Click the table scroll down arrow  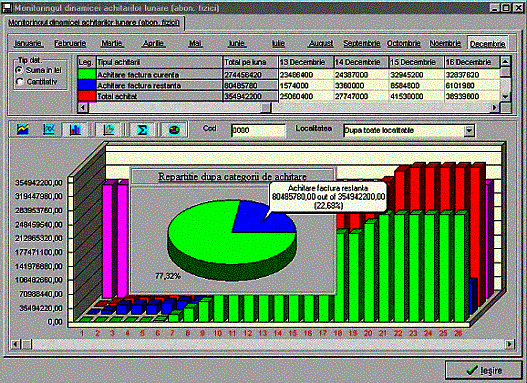click(x=505, y=96)
